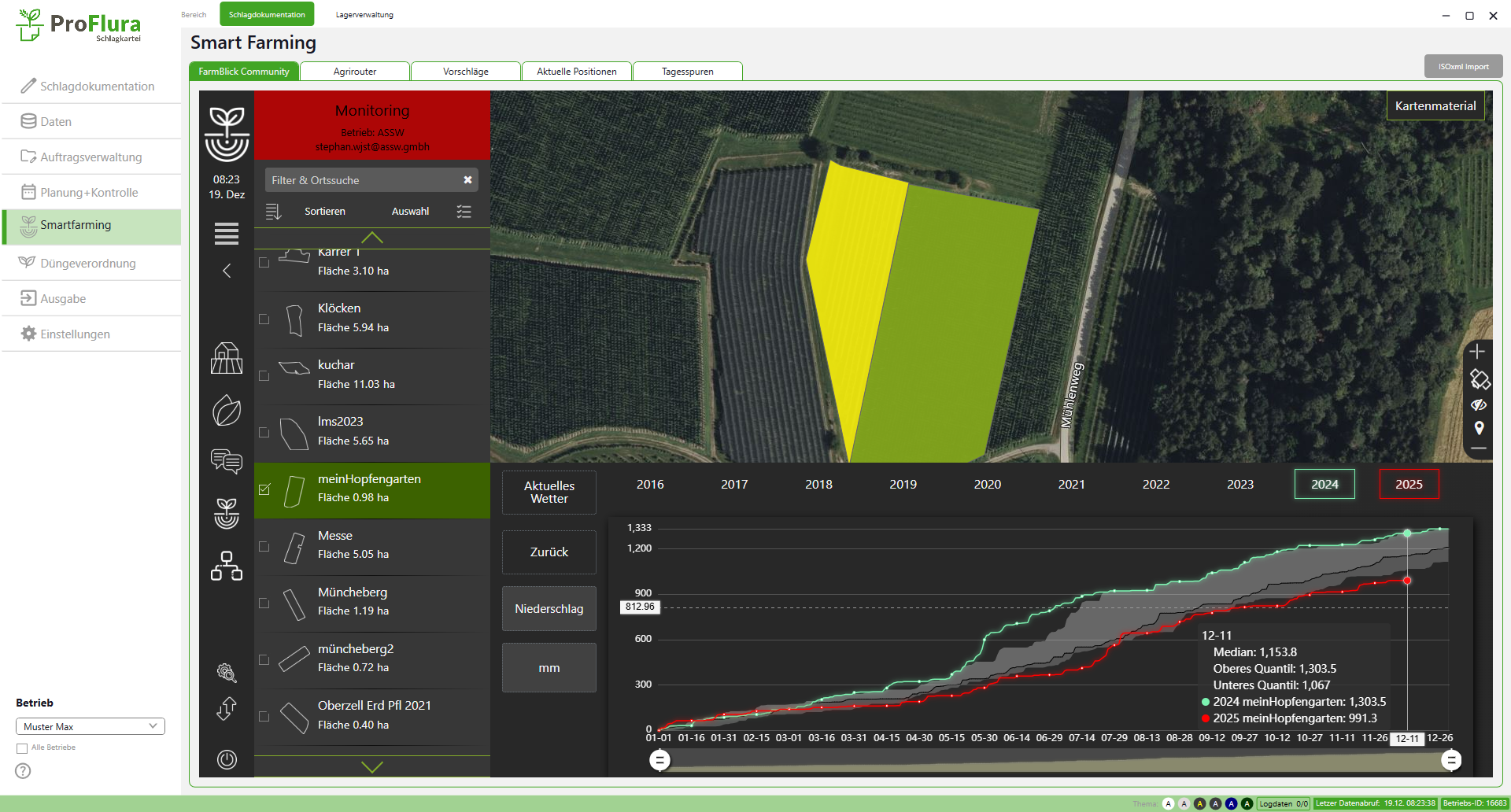1511x812 pixels.
Task: Click the network hierarchy icon
Action: tap(226, 566)
